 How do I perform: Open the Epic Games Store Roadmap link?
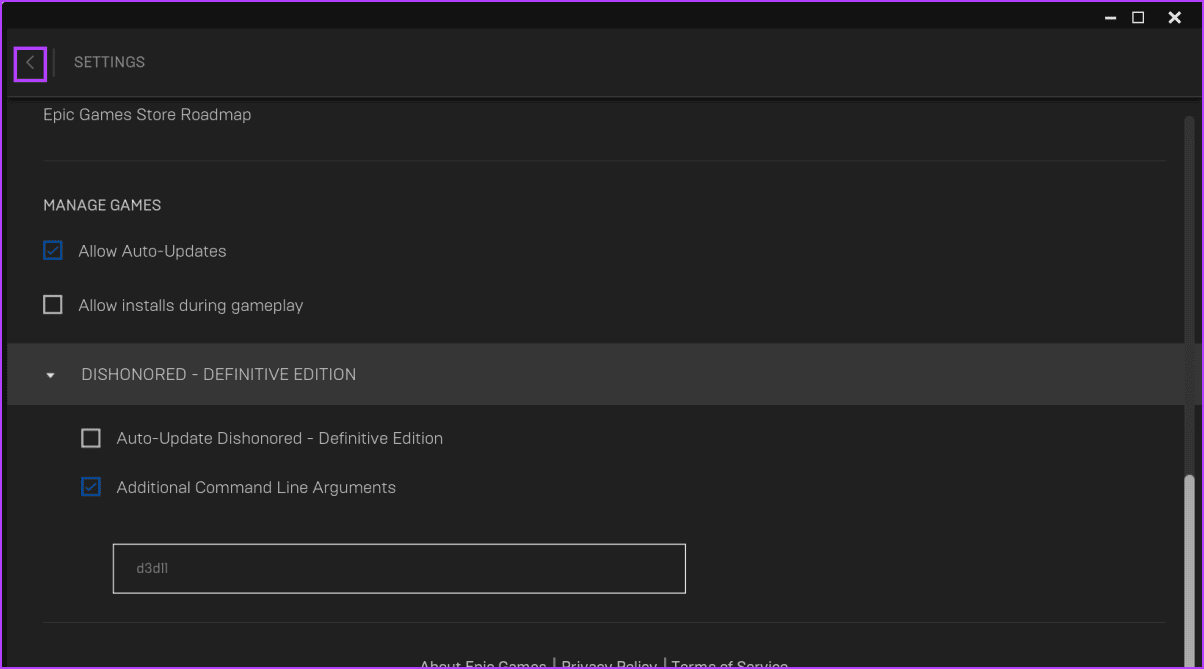(147, 114)
